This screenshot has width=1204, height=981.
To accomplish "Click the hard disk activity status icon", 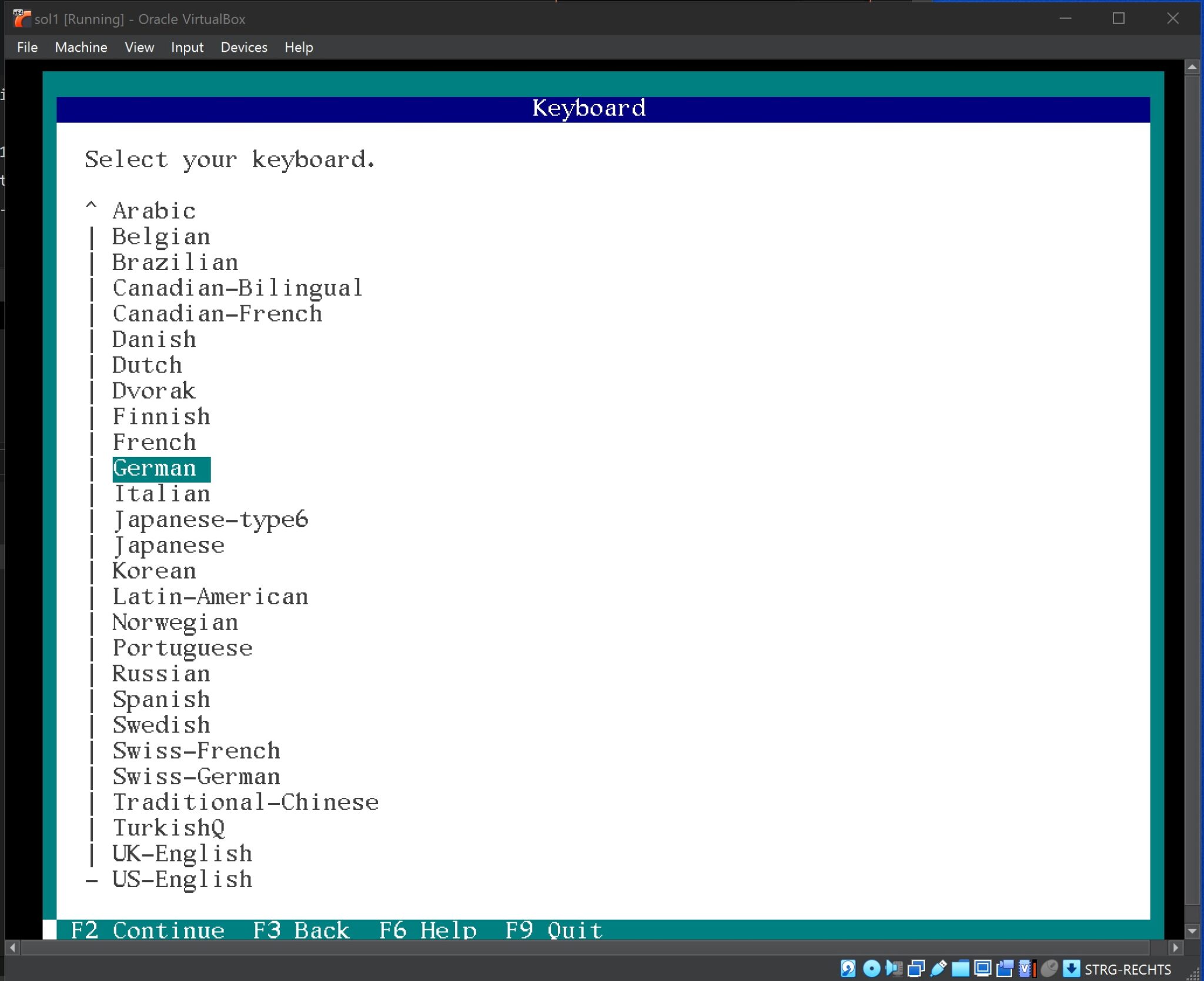I will (848, 969).
